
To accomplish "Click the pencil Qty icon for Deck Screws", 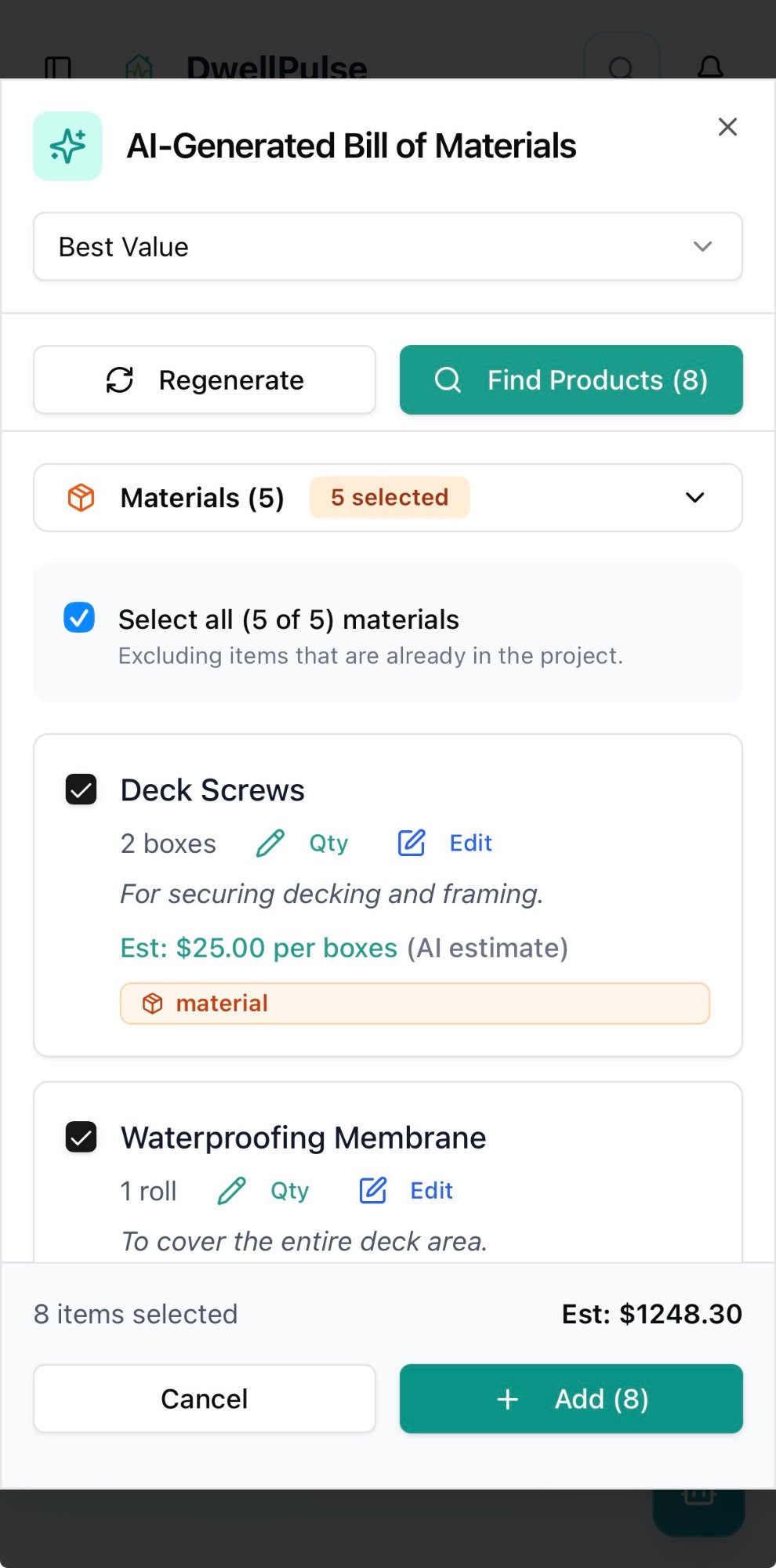I will [270, 843].
